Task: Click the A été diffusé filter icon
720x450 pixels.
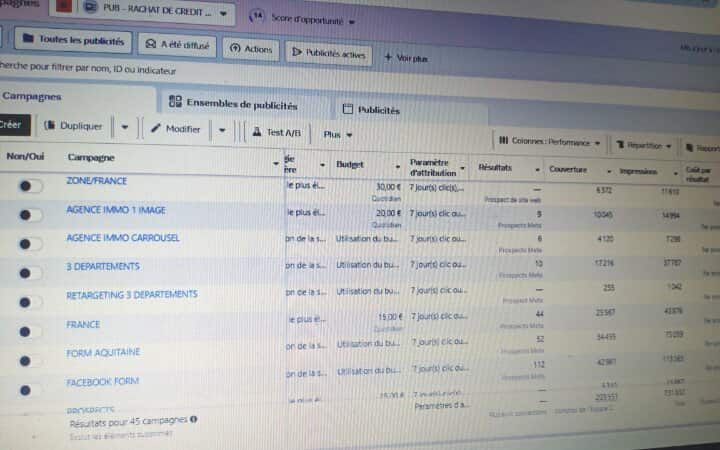Action: (151, 44)
